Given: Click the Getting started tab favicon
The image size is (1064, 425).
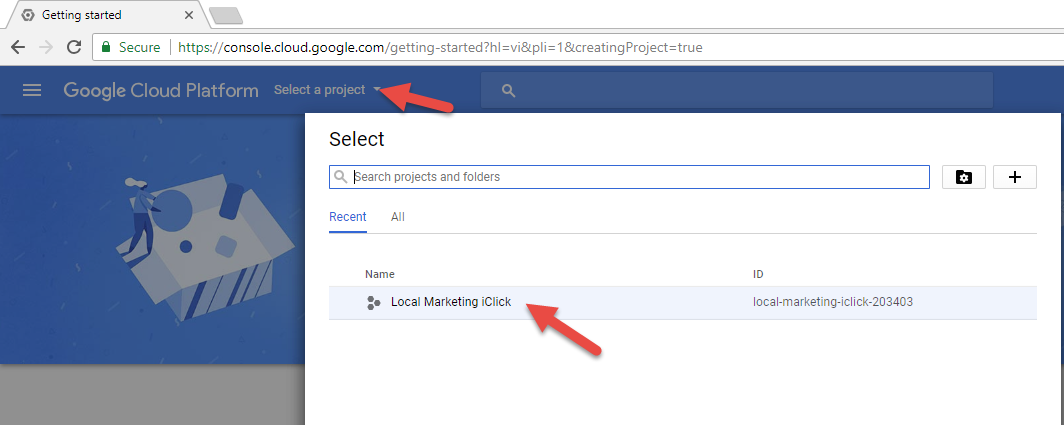Looking at the screenshot, I should click(28, 14).
